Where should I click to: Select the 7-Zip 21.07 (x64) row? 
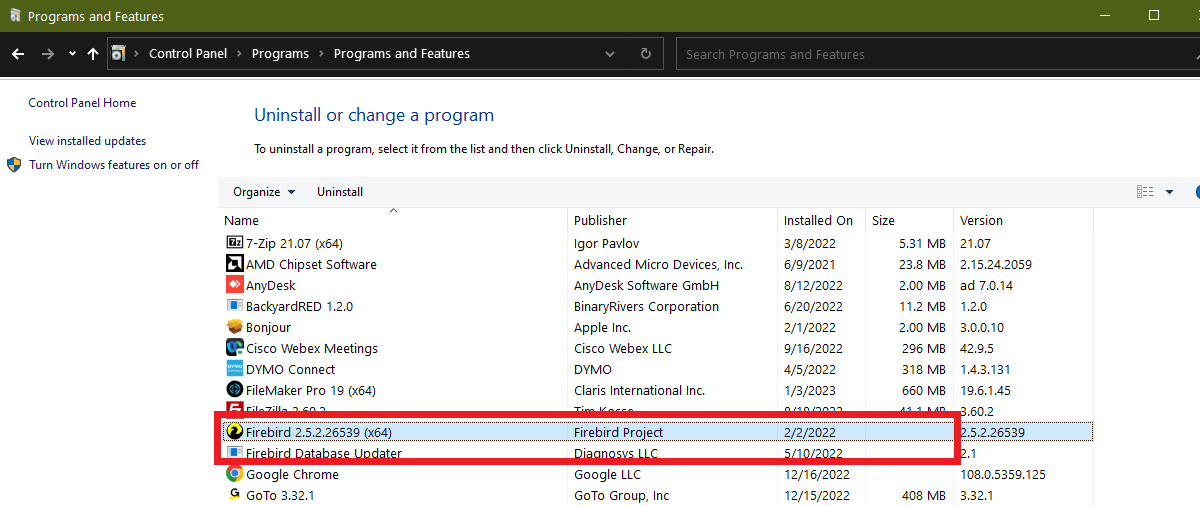click(656, 243)
